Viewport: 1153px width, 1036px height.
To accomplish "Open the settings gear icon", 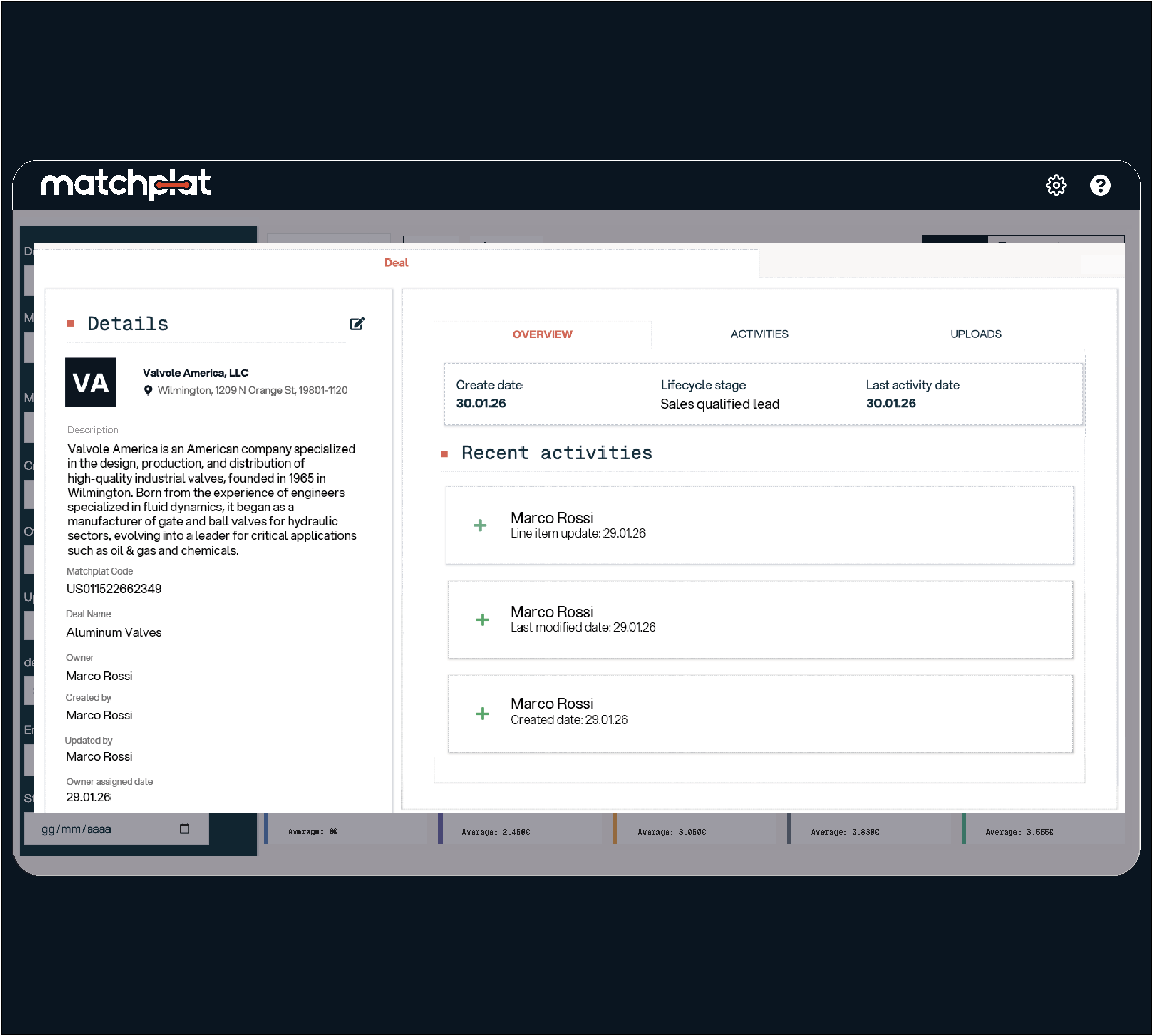I will click(x=1055, y=185).
